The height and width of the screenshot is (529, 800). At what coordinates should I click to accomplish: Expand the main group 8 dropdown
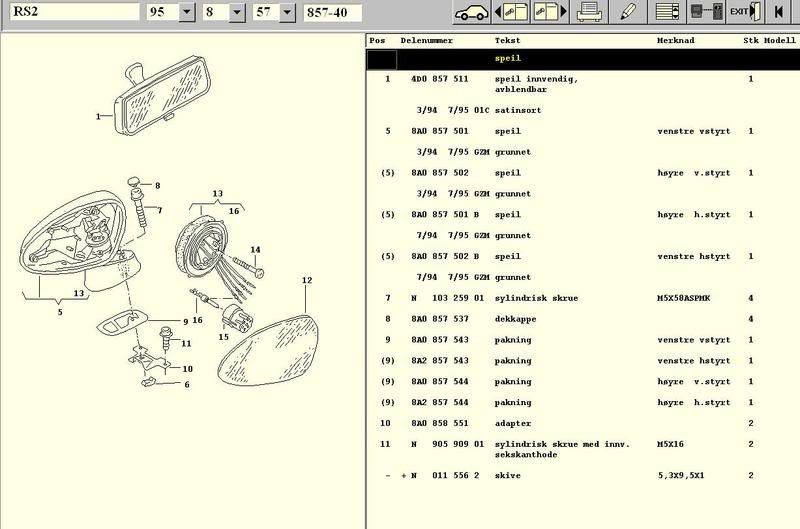(x=236, y=13)
